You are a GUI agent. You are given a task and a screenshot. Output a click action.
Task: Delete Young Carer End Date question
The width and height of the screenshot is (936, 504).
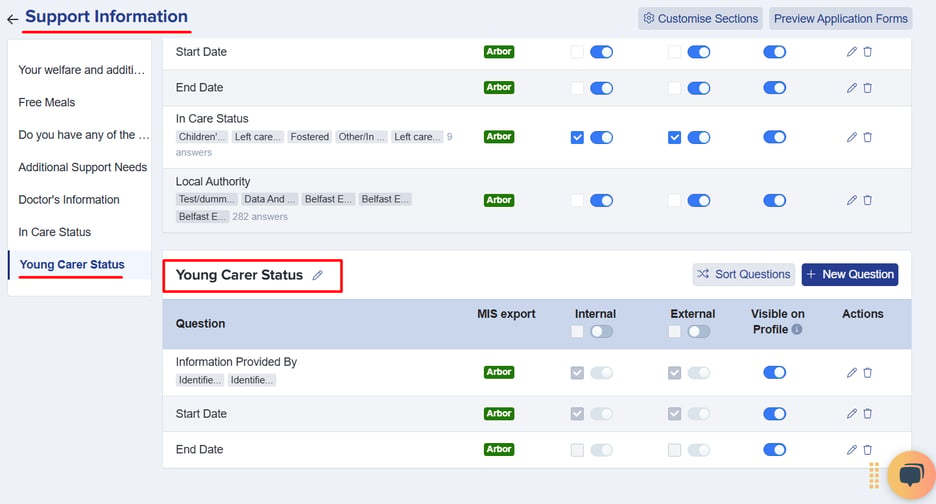click(x=868, y=450)
